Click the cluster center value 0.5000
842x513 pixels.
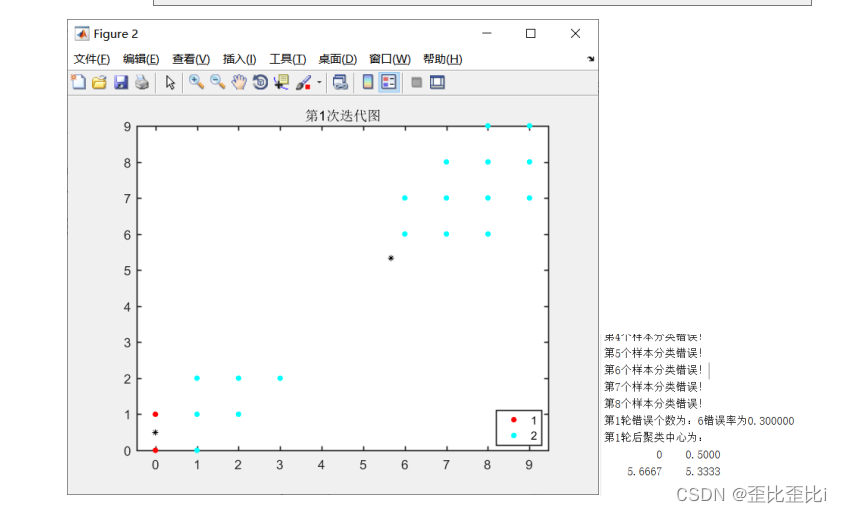pyautogui.click(x=702, y=454)
